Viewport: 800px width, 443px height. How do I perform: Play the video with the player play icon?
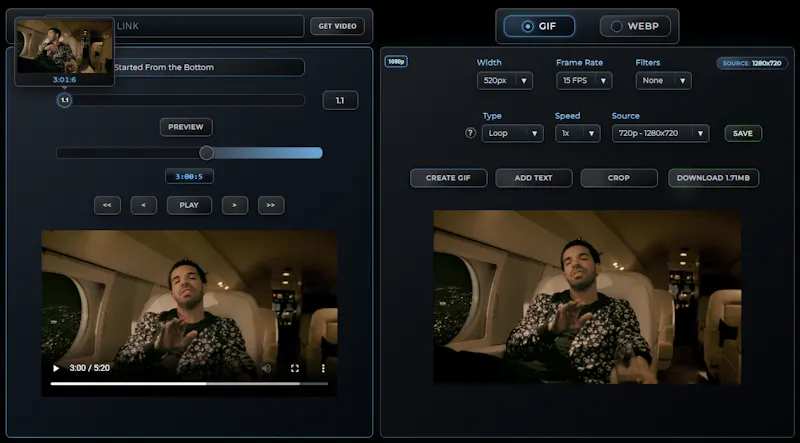click(56, 368)
